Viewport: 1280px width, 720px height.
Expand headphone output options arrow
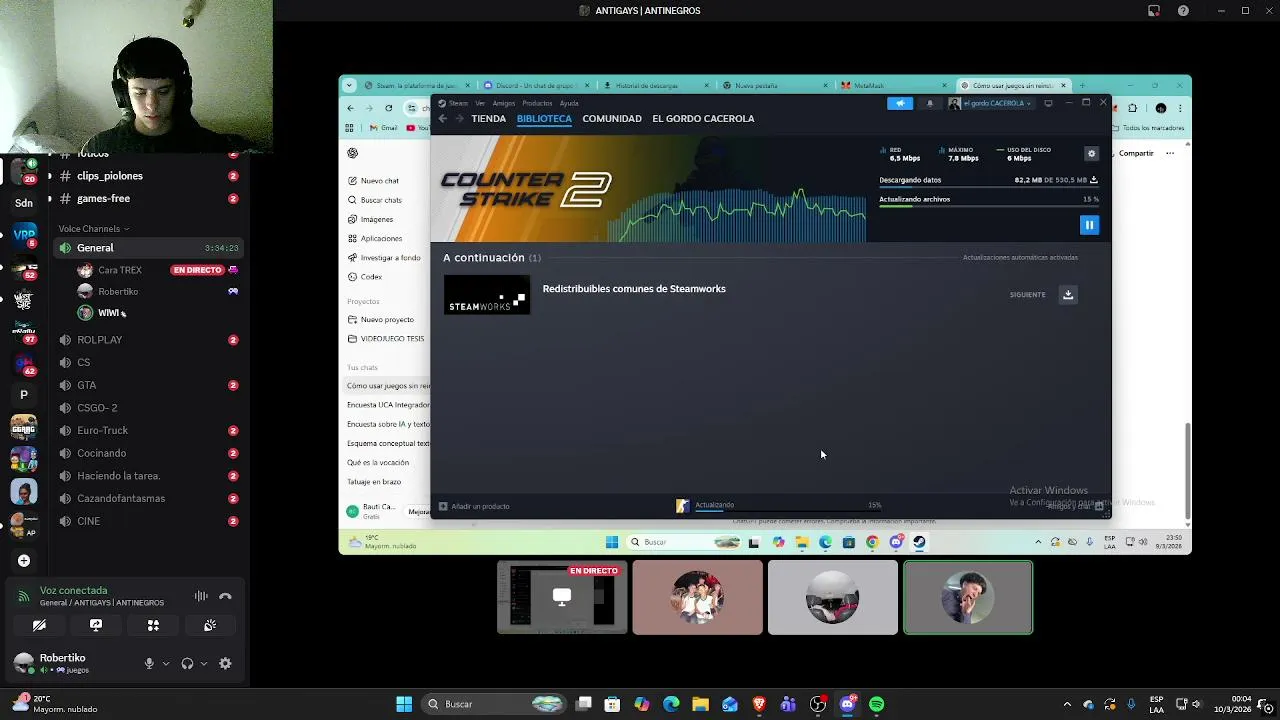(204, 663)
